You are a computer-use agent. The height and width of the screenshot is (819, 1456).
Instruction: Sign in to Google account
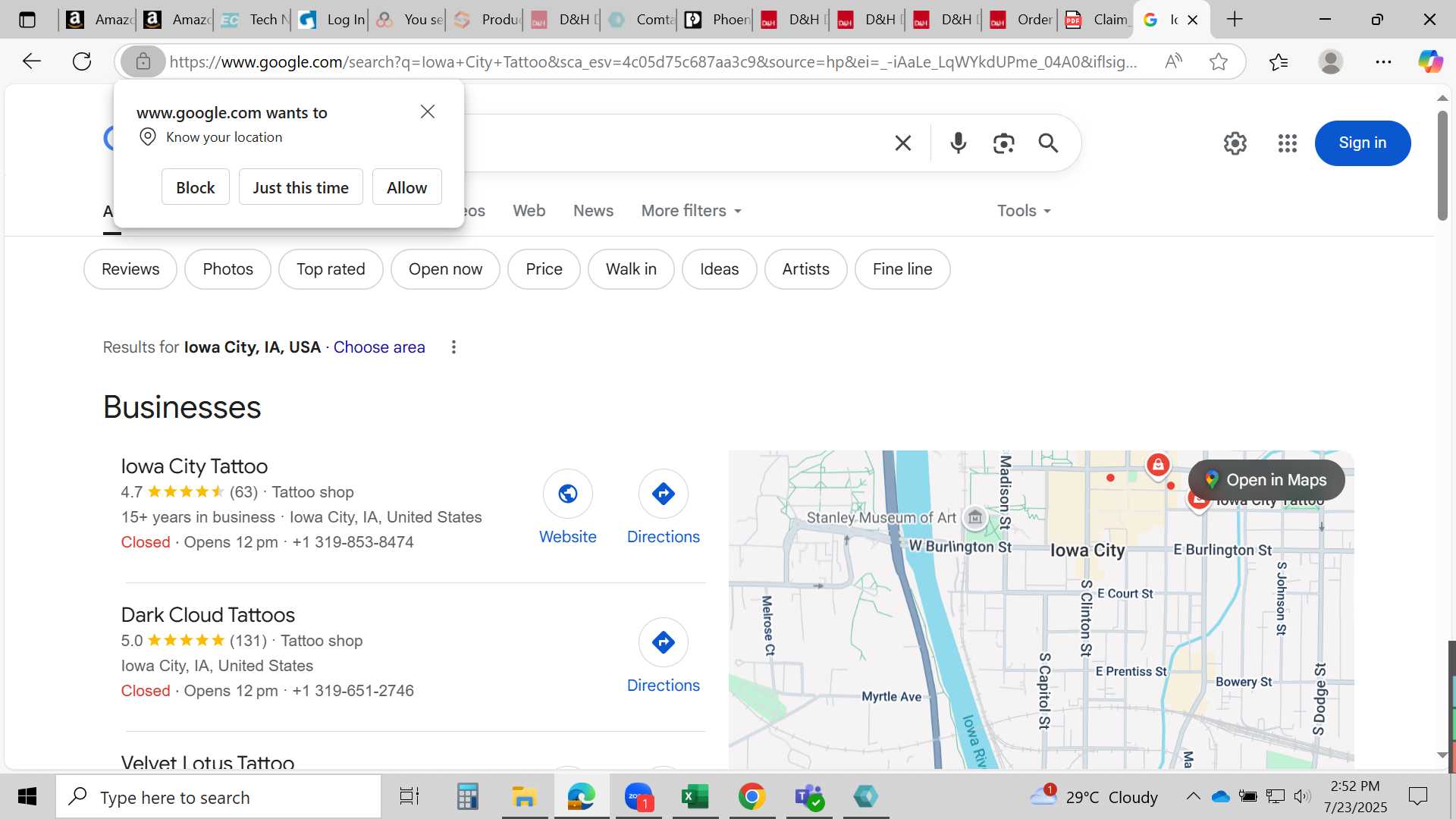1363,143
